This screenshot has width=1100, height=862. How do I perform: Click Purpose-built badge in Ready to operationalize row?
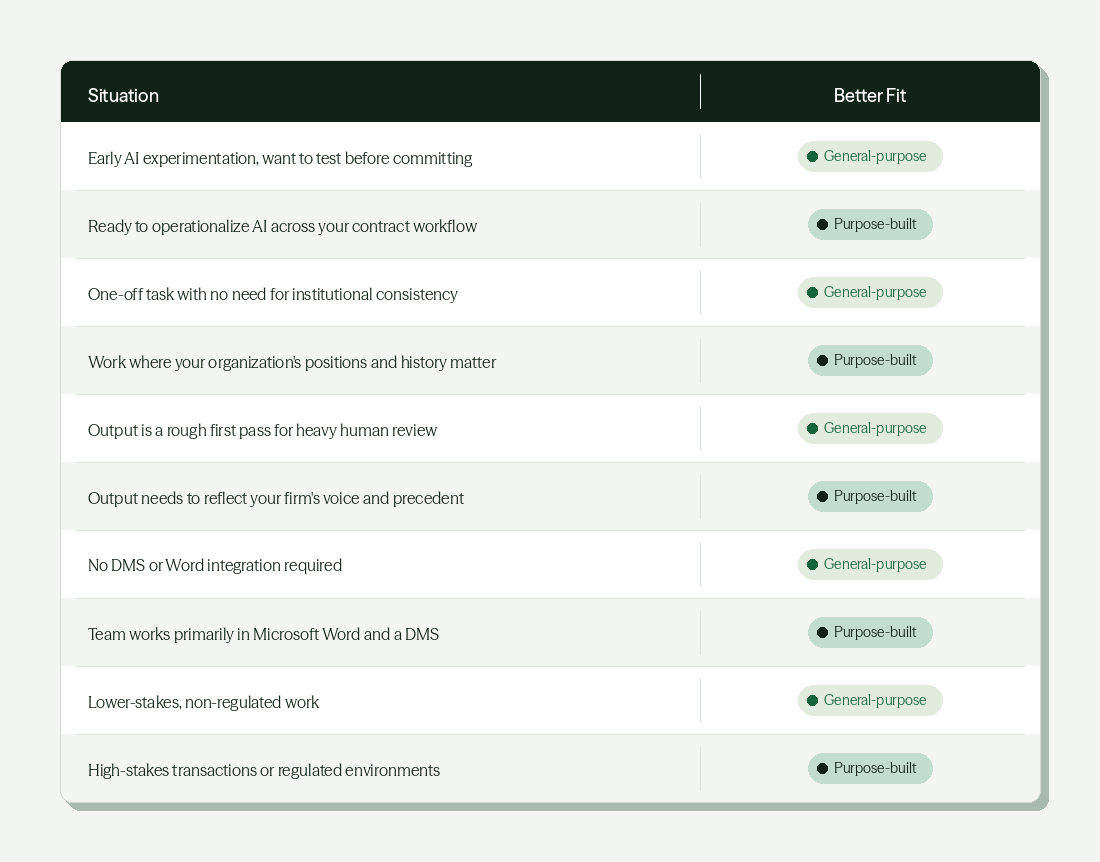[x=870, y=224]
